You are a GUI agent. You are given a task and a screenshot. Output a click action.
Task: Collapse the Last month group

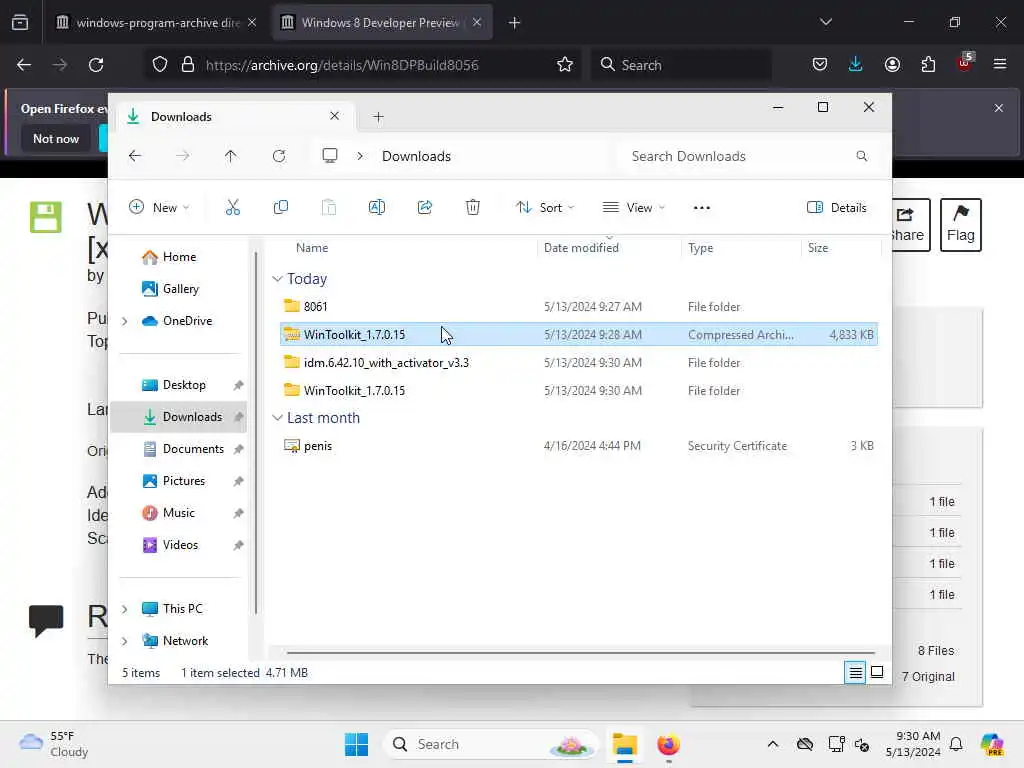click(x=278, y=418)
